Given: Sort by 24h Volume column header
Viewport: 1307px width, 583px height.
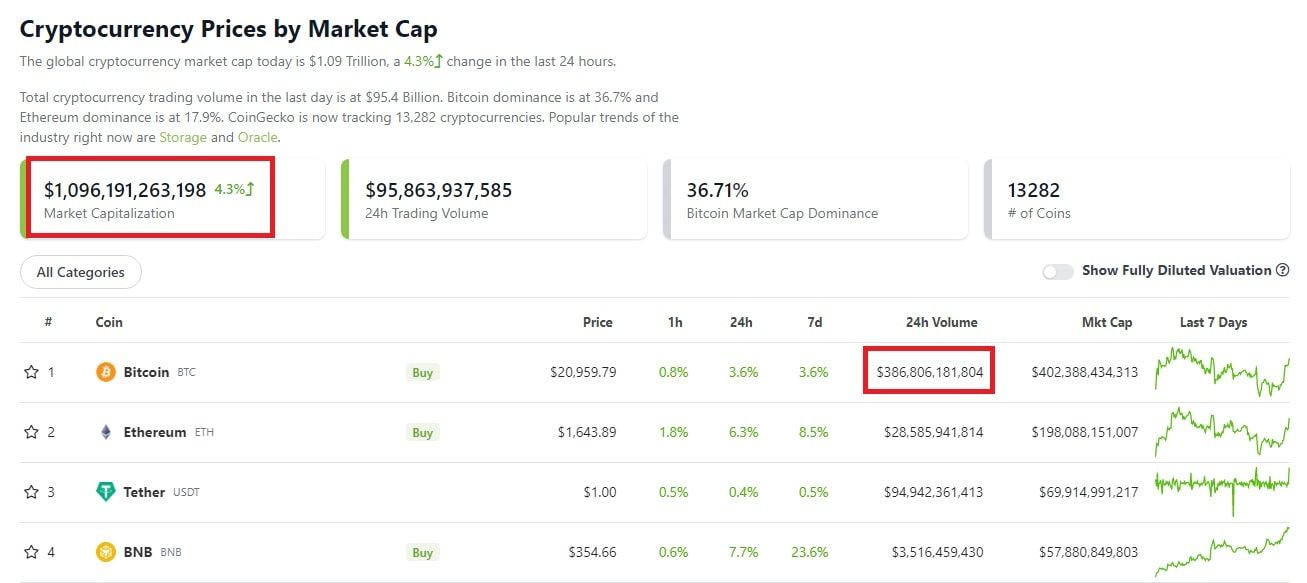Looking at the screenshot, I should (941, 322).
